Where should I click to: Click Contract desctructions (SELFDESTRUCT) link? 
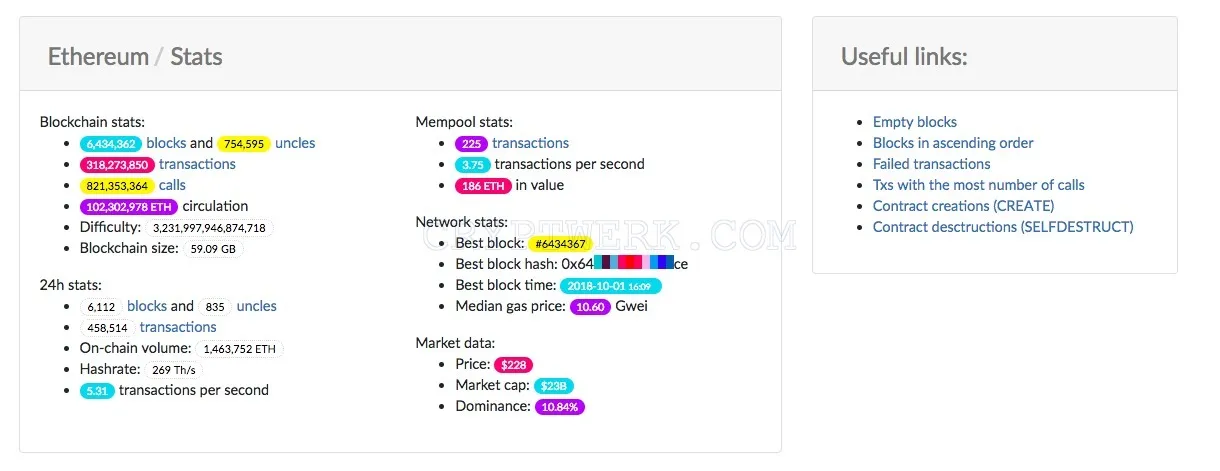[x=1003, y=227]
